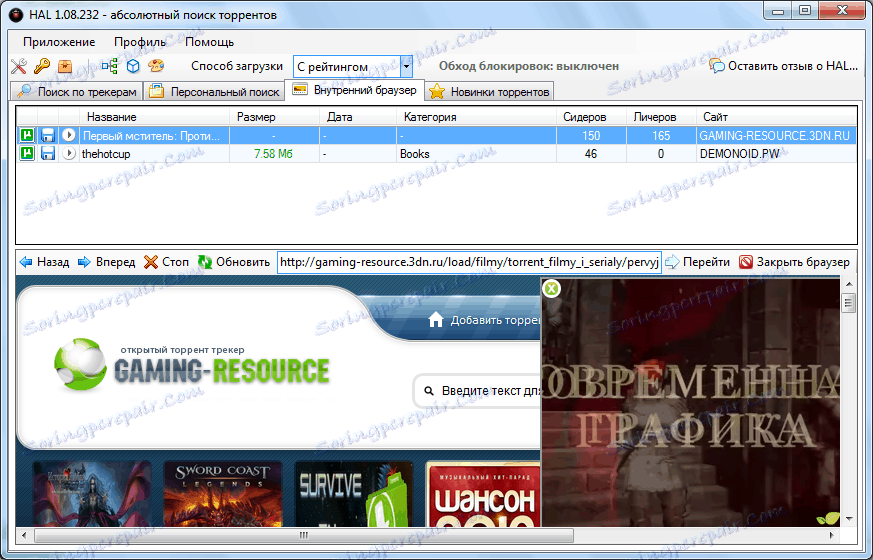
Task: Sort by Категория column header
Action: [477, 117]
